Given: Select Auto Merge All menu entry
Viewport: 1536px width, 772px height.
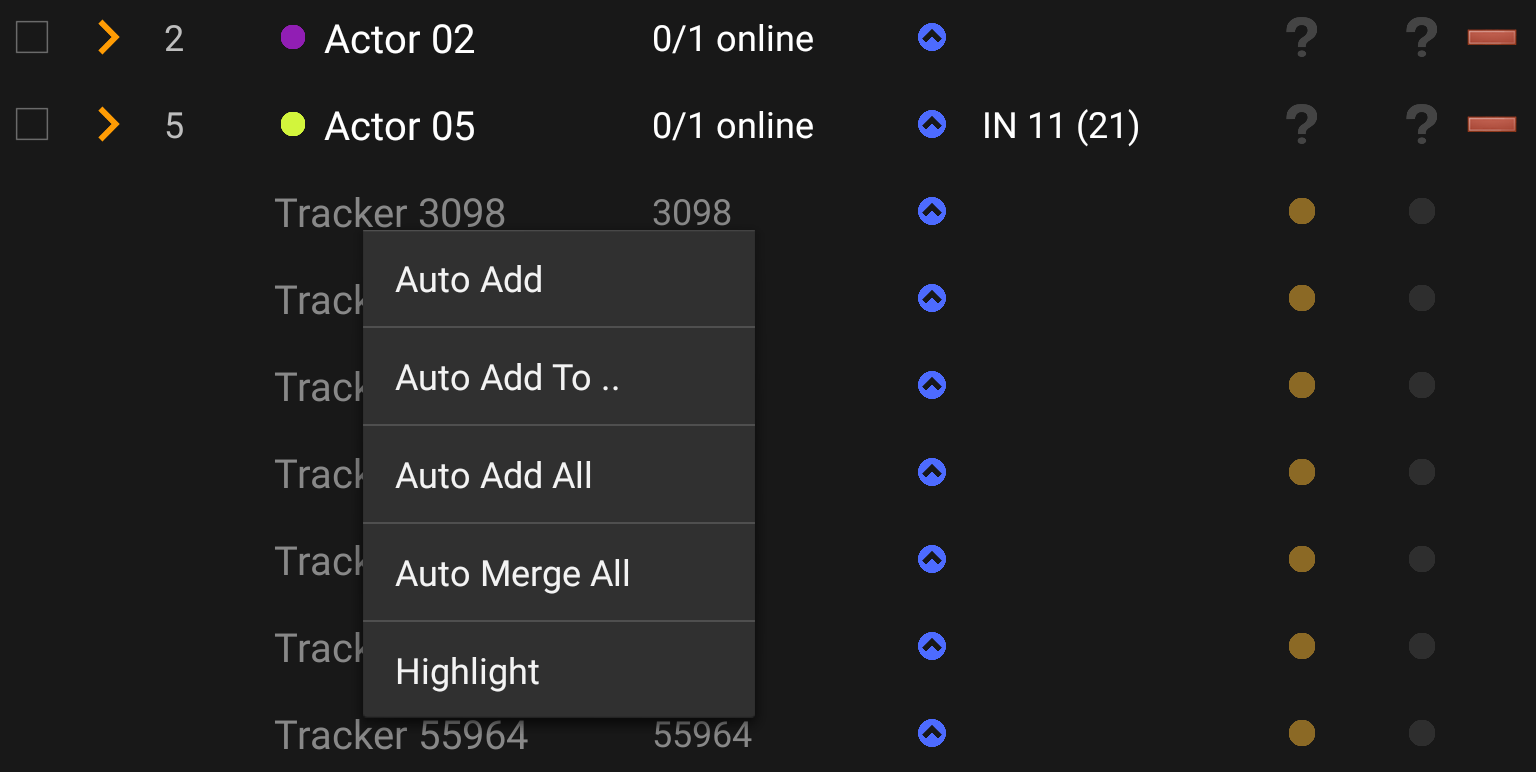Looking at the screenshot, I should point(513,573).
